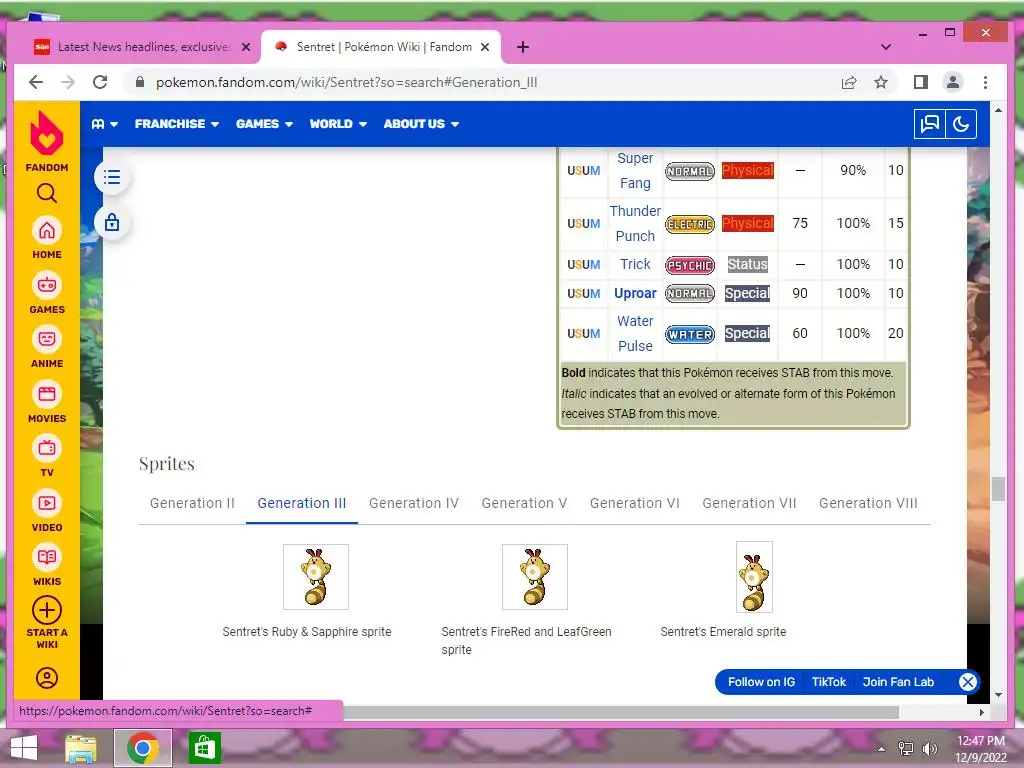Click the Follow on IG link
Image resolution: width=1024 pixels, height=768 pixels.
tap(761, 682)
